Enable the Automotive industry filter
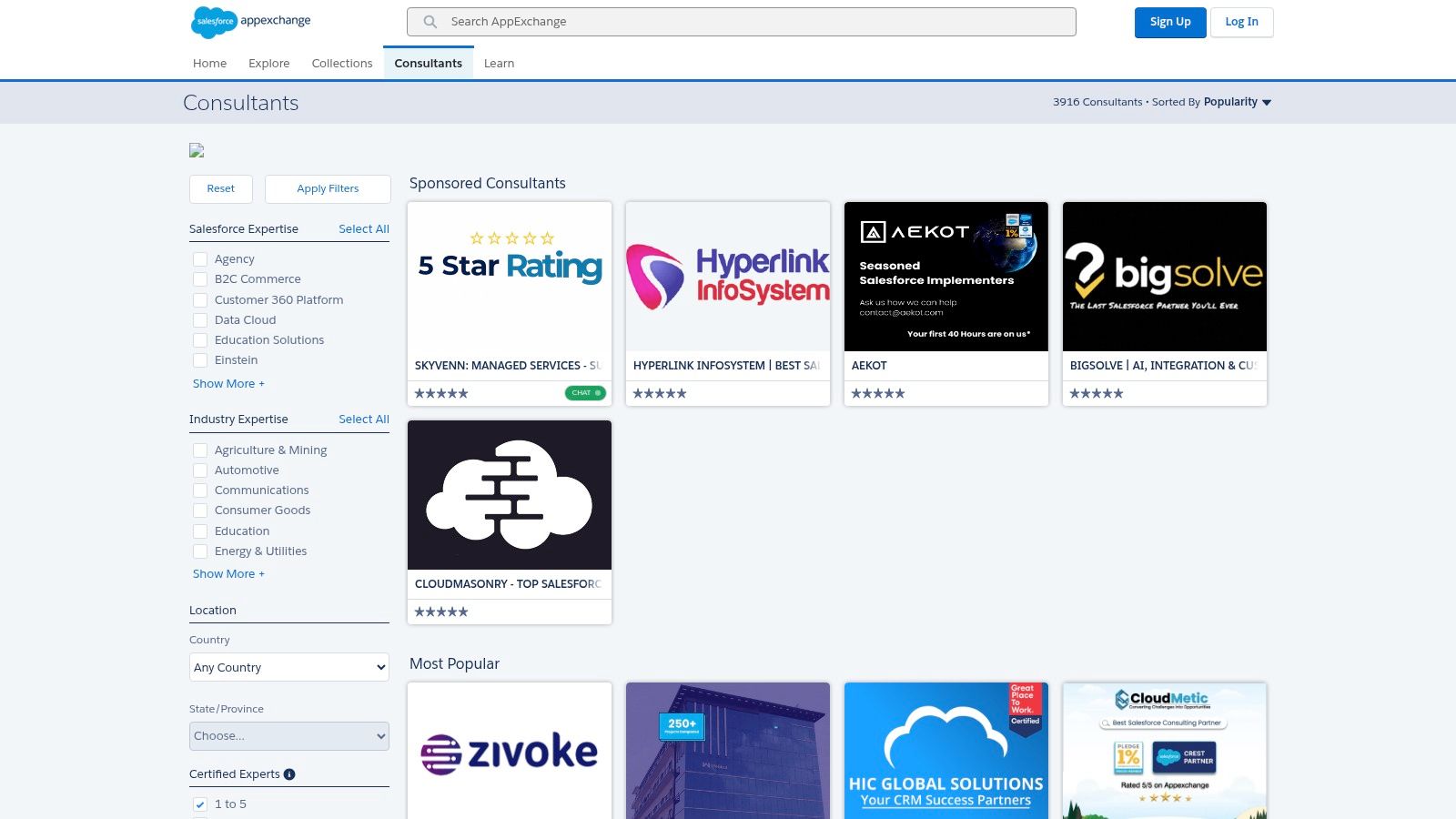Viewport: 1456px width, 819px height. click(x=200, y=470)
